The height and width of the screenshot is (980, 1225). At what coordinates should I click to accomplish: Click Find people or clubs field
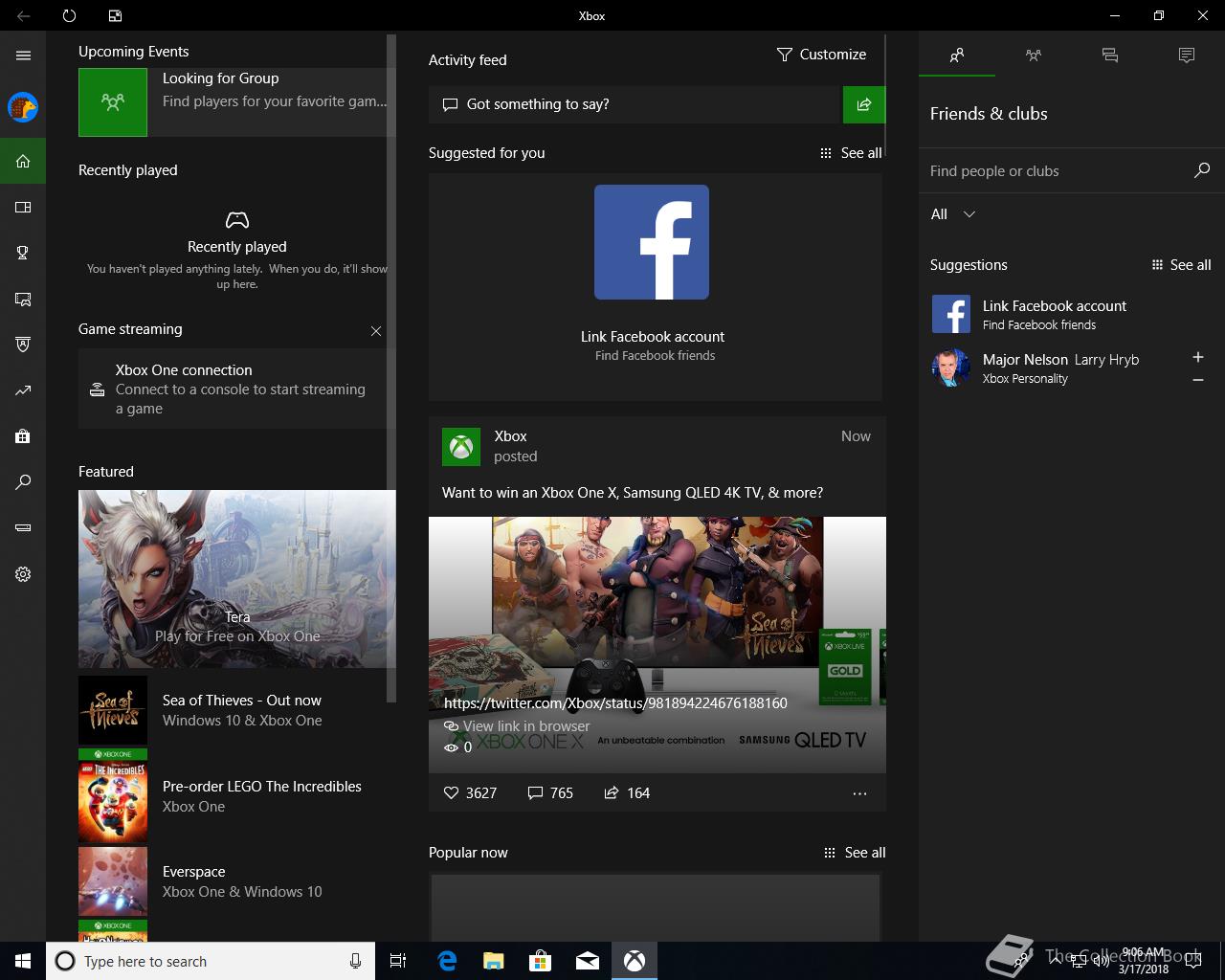(x=1072, y=171)
